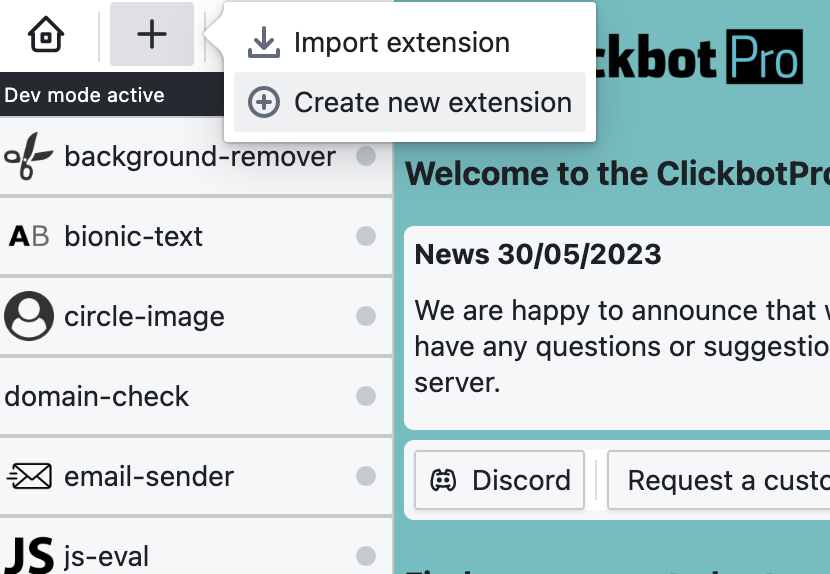Click the circled plus create icon

(x=264, y=102)
